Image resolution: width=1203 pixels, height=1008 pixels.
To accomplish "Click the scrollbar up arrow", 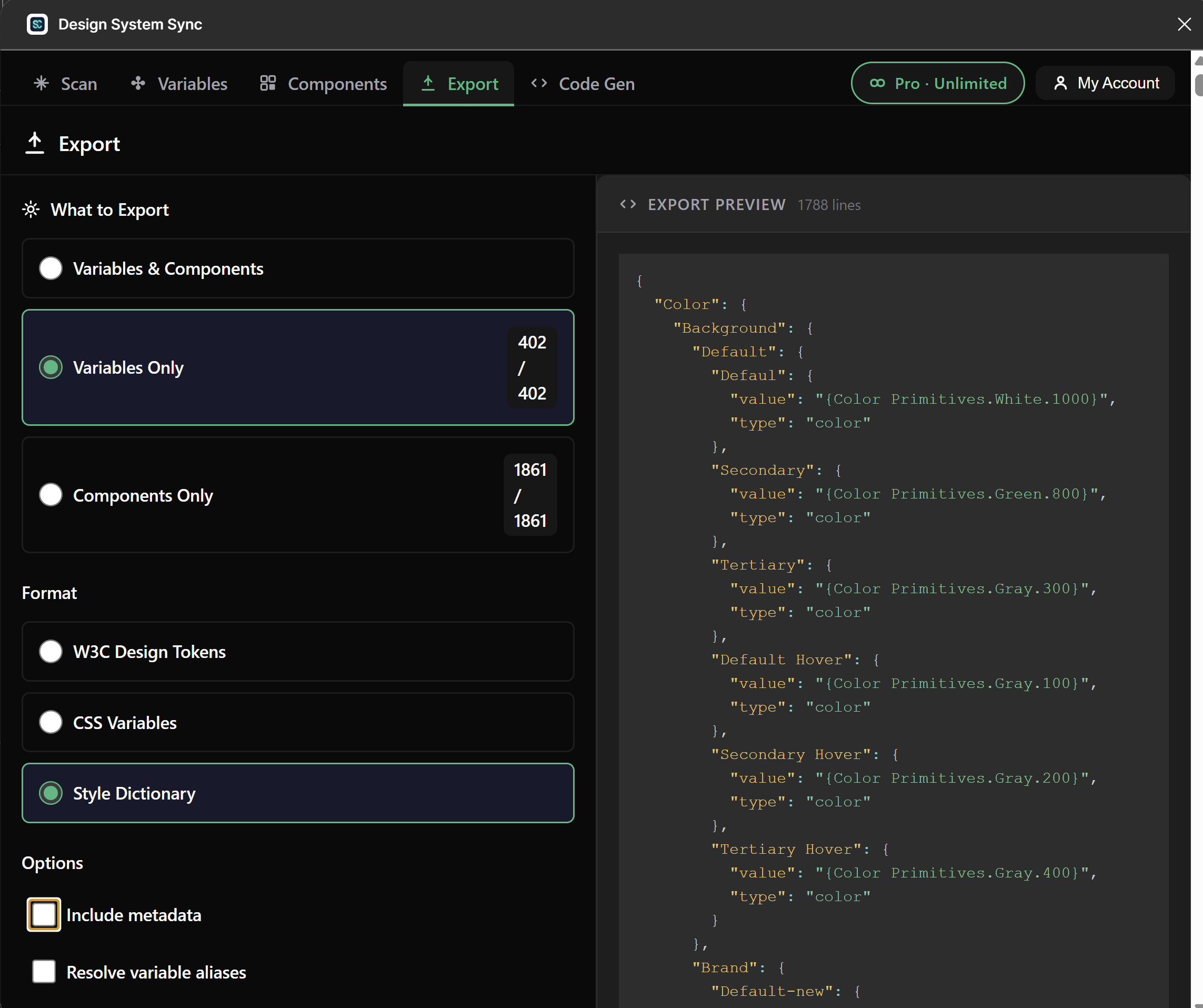I will 1198,60.
